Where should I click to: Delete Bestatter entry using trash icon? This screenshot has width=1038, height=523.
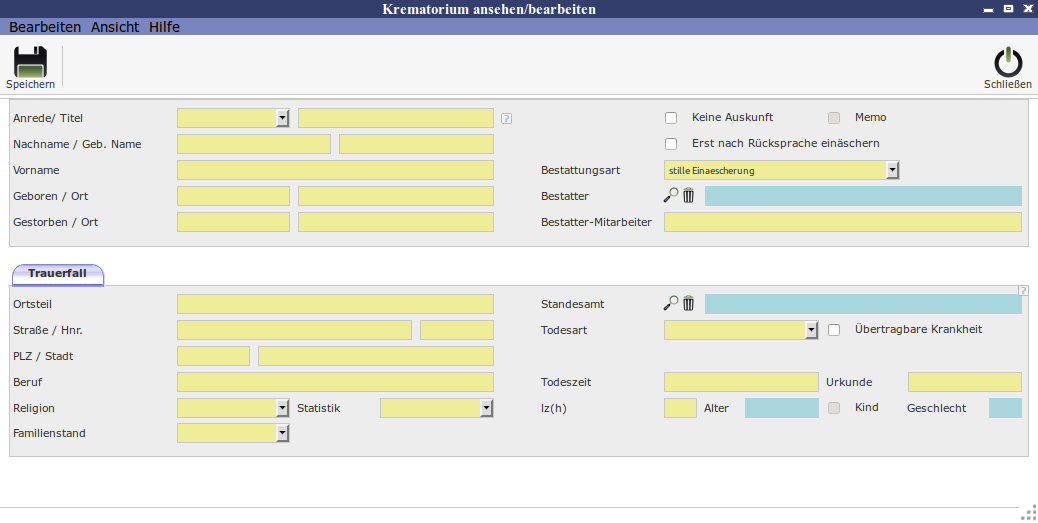(688, 196)
